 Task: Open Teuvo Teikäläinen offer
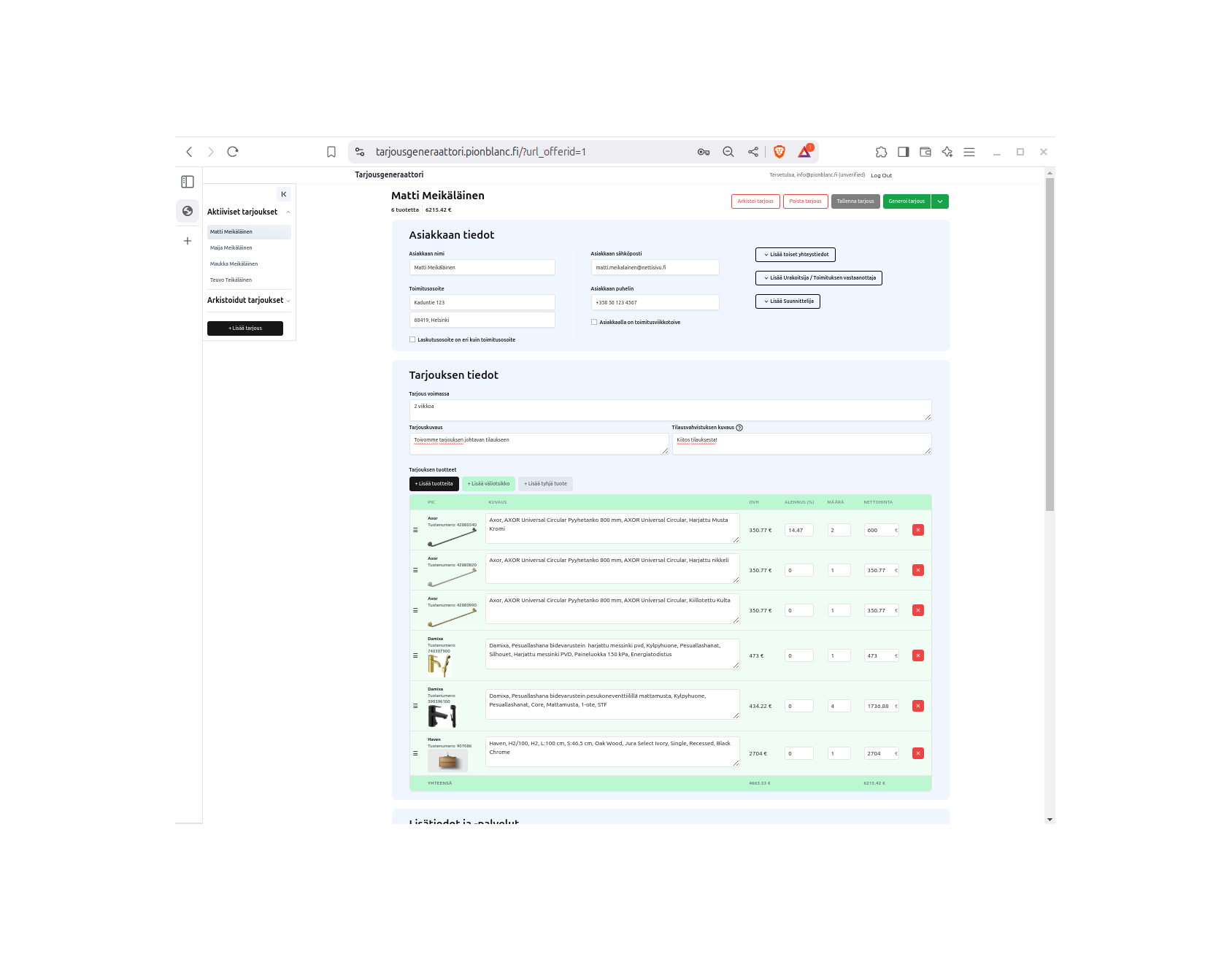point(231,280)
